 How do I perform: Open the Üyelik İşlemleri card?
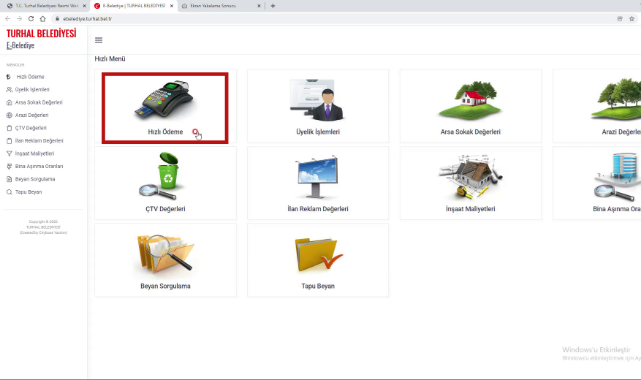318,106
